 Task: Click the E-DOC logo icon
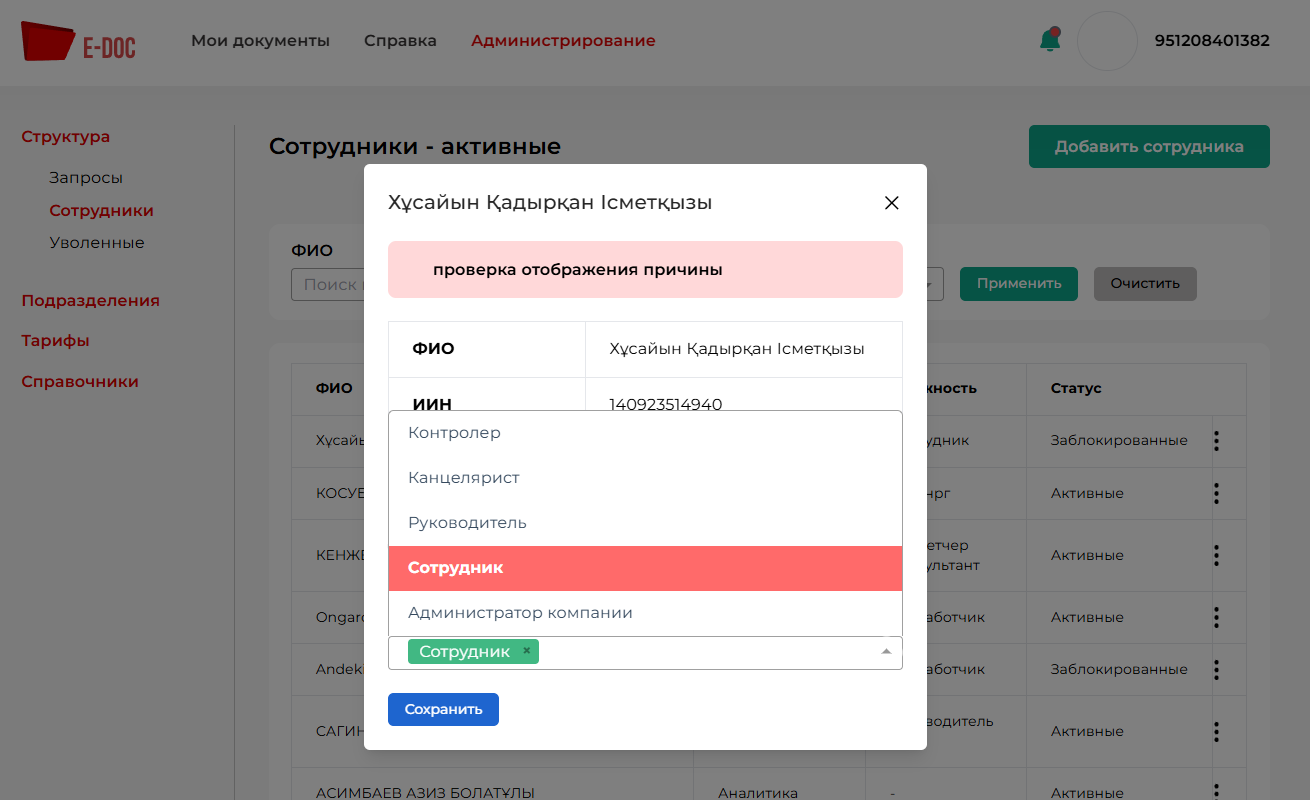[48, 42]
